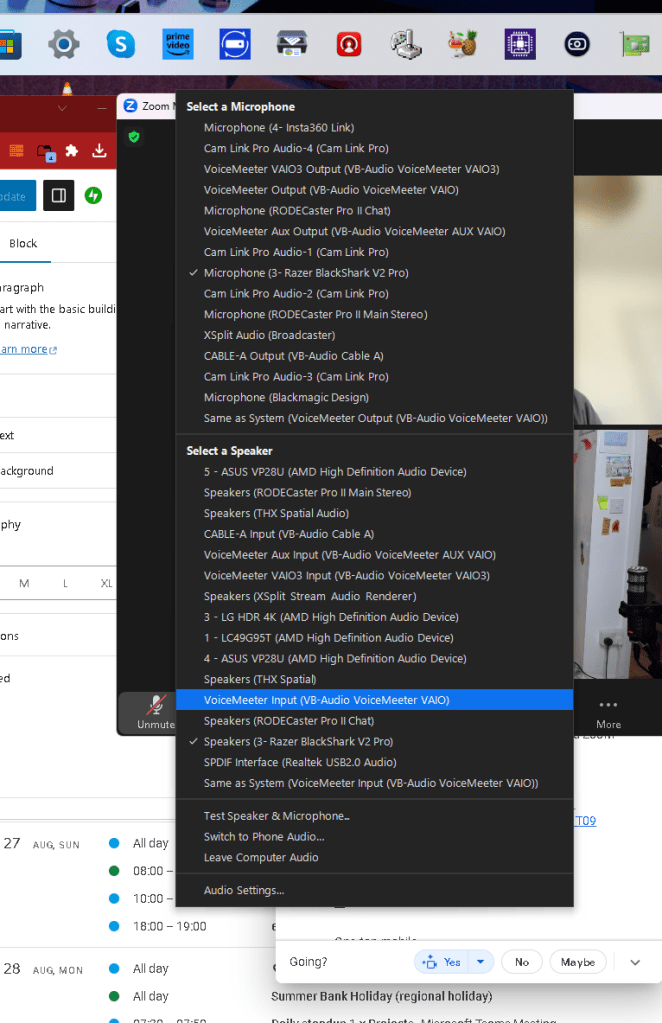Image resolution: width=662 pixels, height=1023 pixels.
Task: Toggle the settings sidebar panel icon
Action: pyautogui.click(x=59, y=196)
